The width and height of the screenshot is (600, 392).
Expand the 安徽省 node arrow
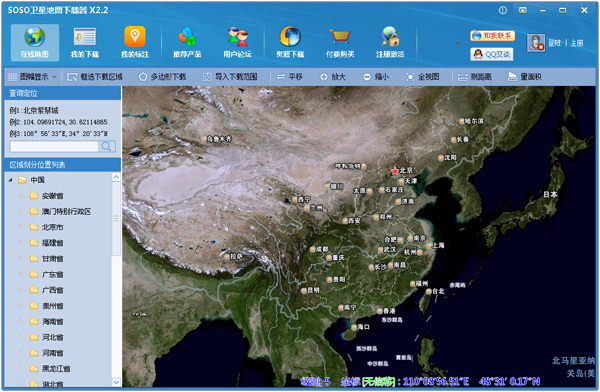pos(21,196)
